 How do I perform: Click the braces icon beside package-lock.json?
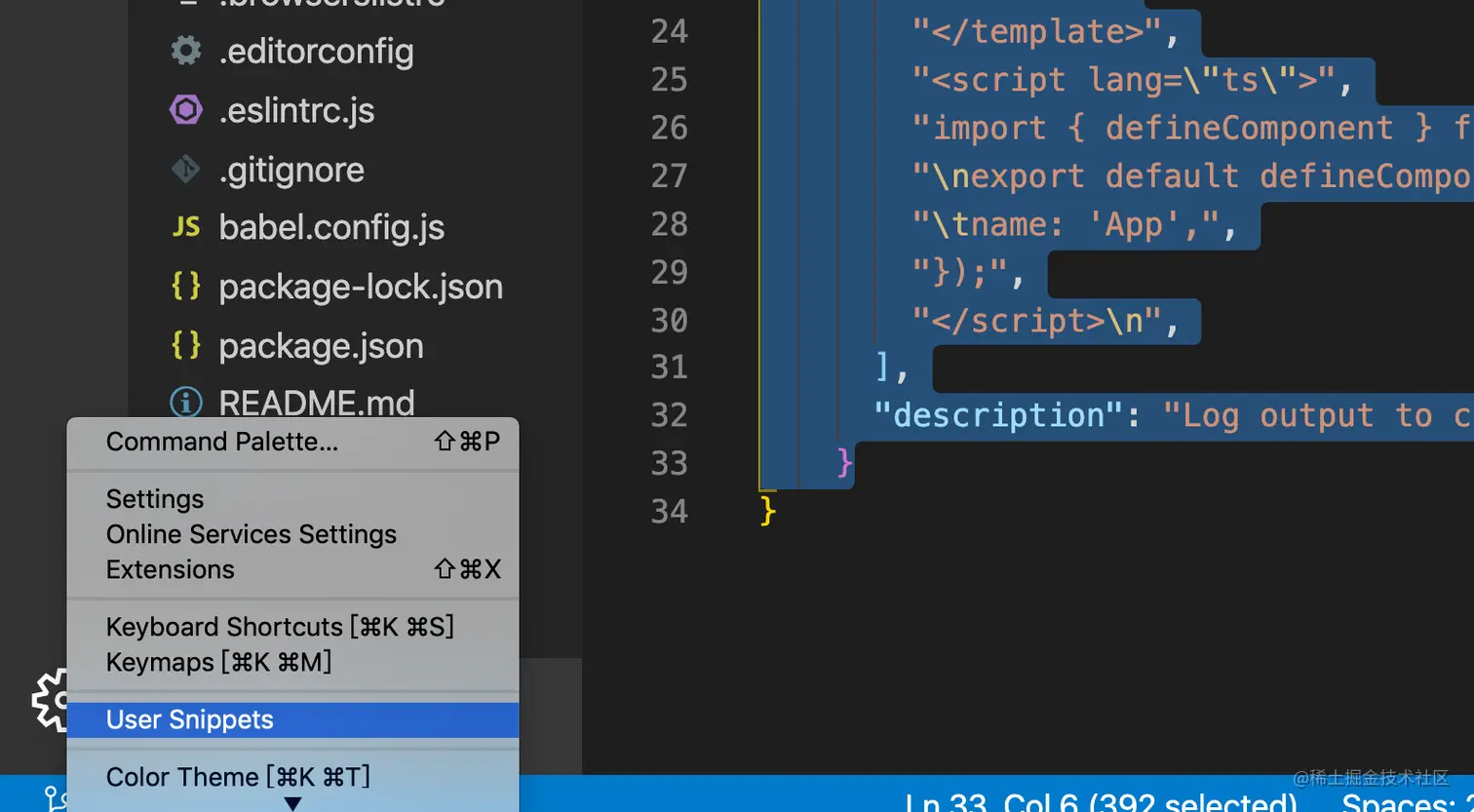click(x=185, y=286)
